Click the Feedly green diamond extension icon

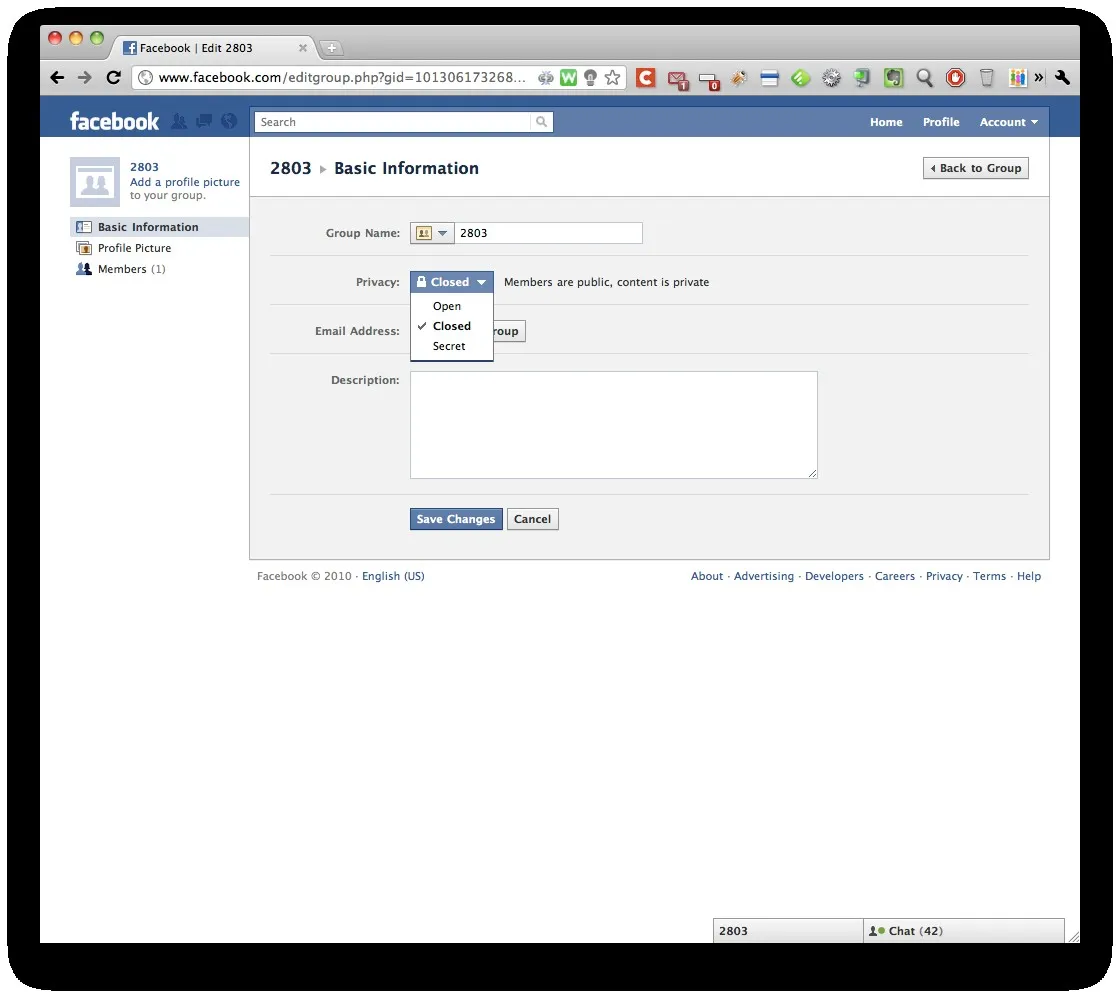click(801, 78)
